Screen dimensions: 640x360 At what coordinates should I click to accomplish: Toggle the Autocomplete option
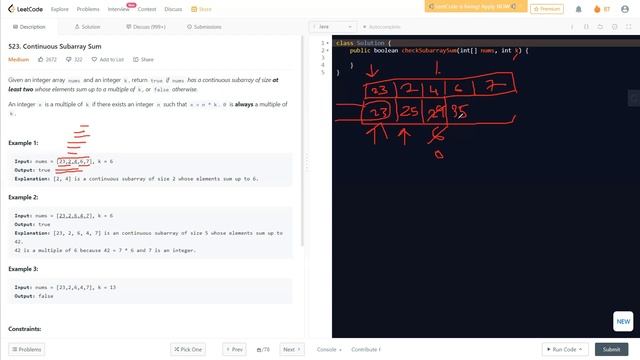[x=382, y=27]
